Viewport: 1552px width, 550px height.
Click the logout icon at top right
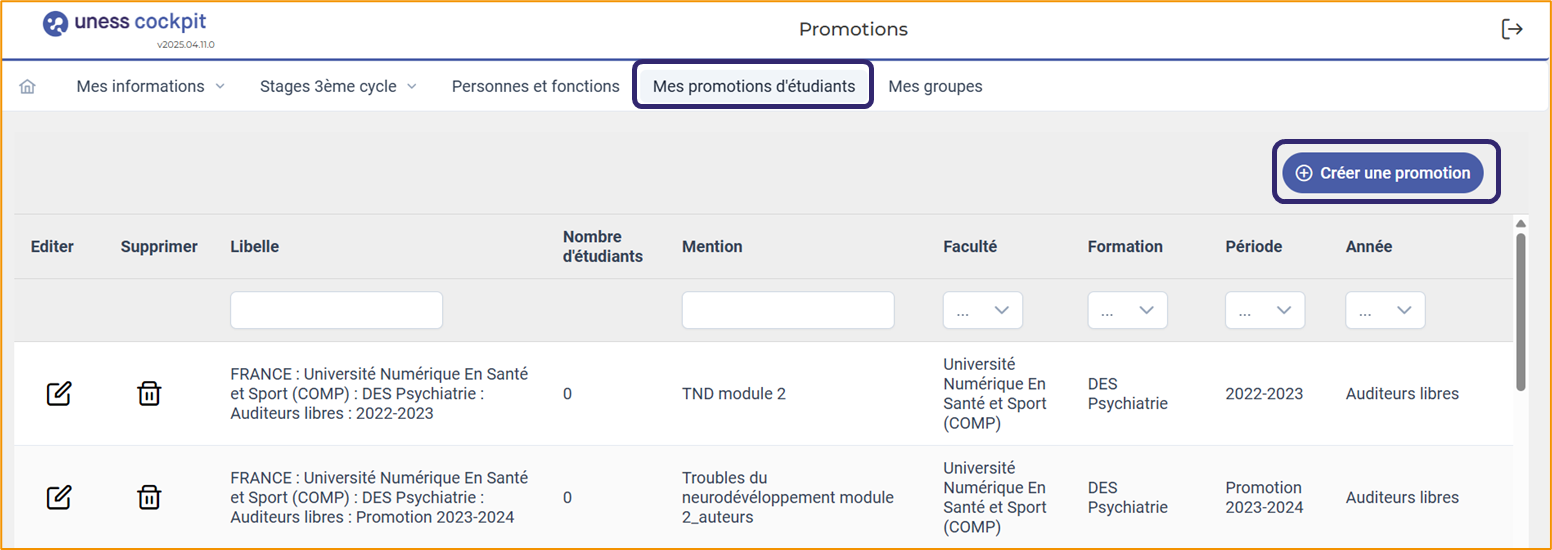click(1512, 29)
